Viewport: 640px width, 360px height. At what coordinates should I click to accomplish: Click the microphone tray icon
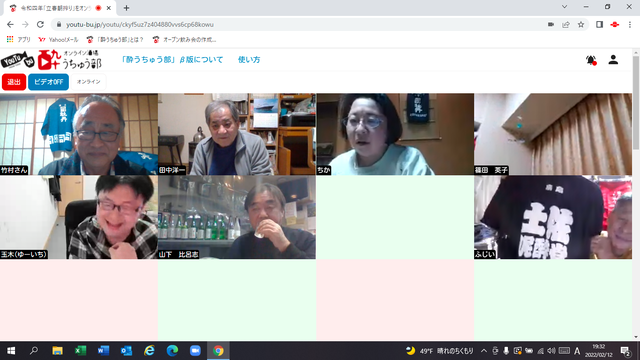coord(506,351)
